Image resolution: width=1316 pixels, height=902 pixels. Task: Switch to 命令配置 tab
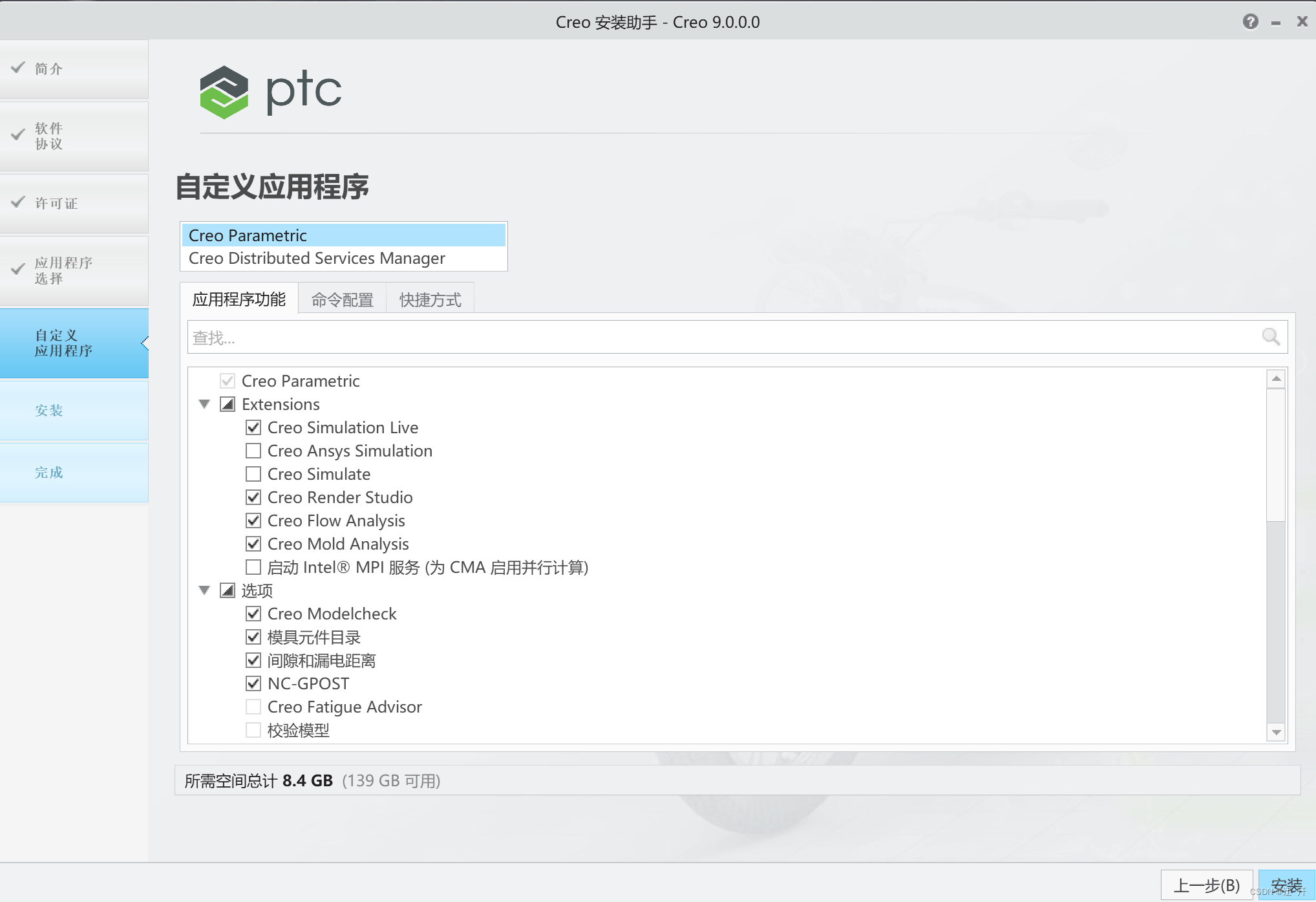[343, 299]
